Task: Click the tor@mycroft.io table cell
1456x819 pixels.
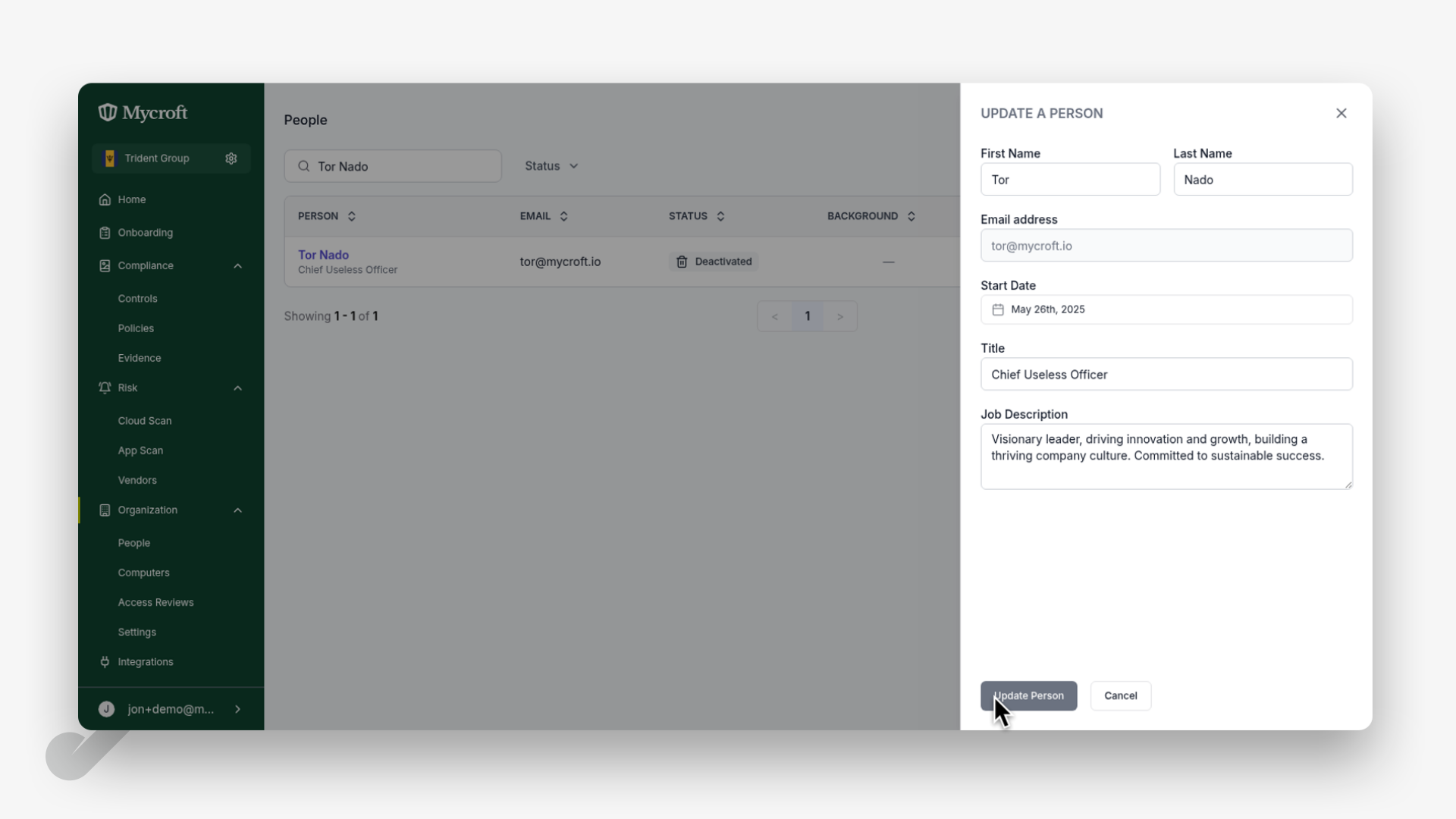Action: (560, 262)
